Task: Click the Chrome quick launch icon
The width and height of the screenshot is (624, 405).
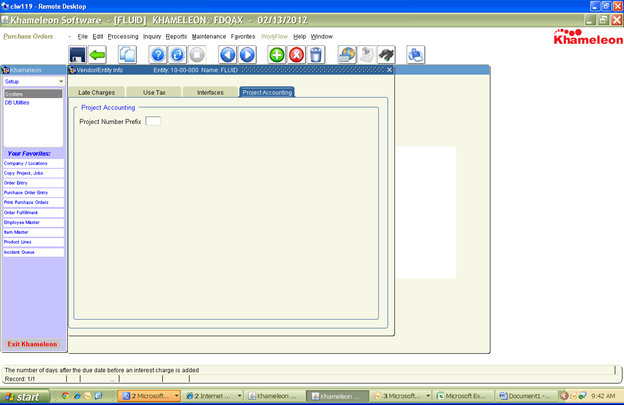Action: [65, 396]
